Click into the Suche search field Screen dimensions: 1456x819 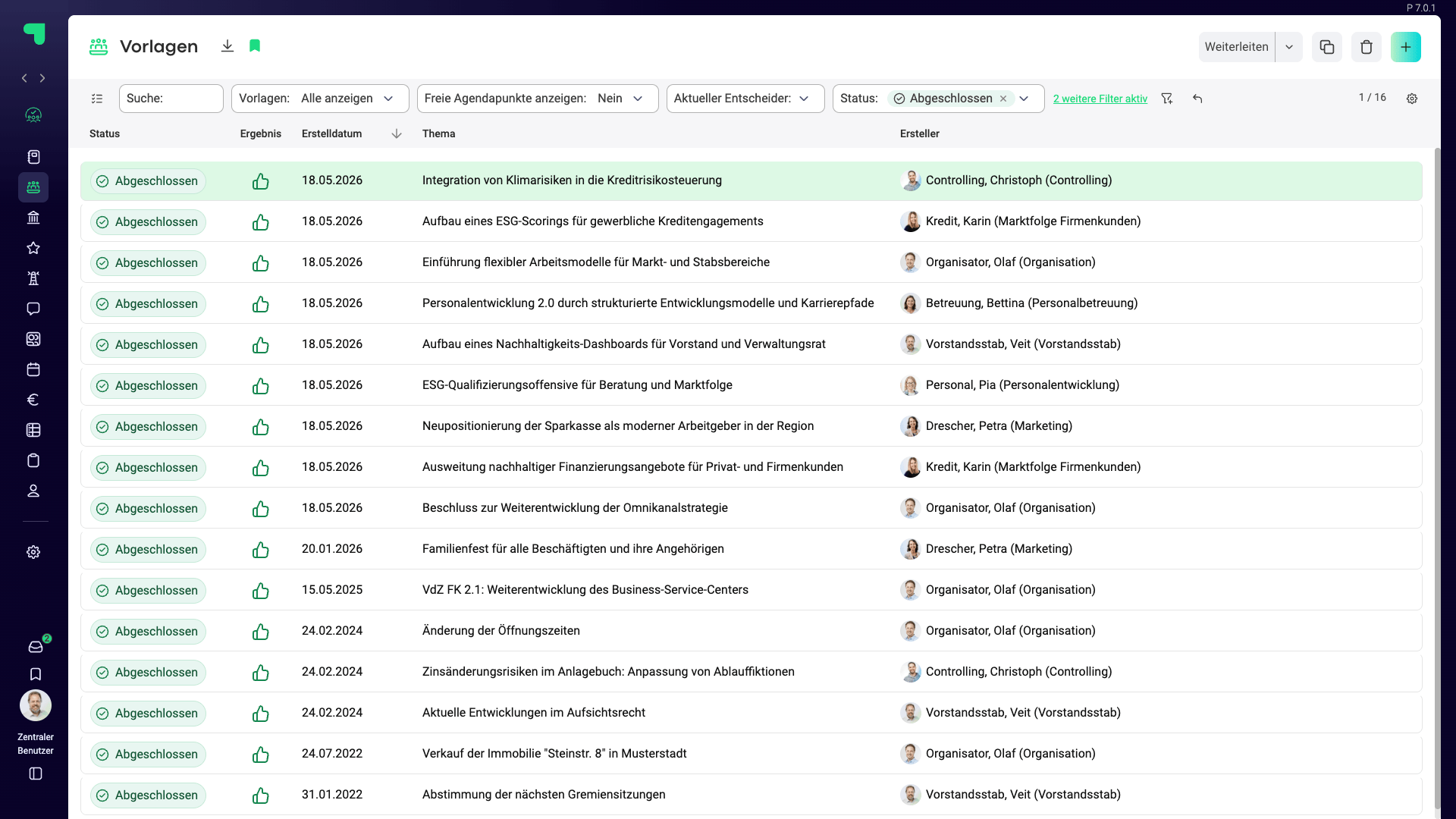[x=171, y=99]
